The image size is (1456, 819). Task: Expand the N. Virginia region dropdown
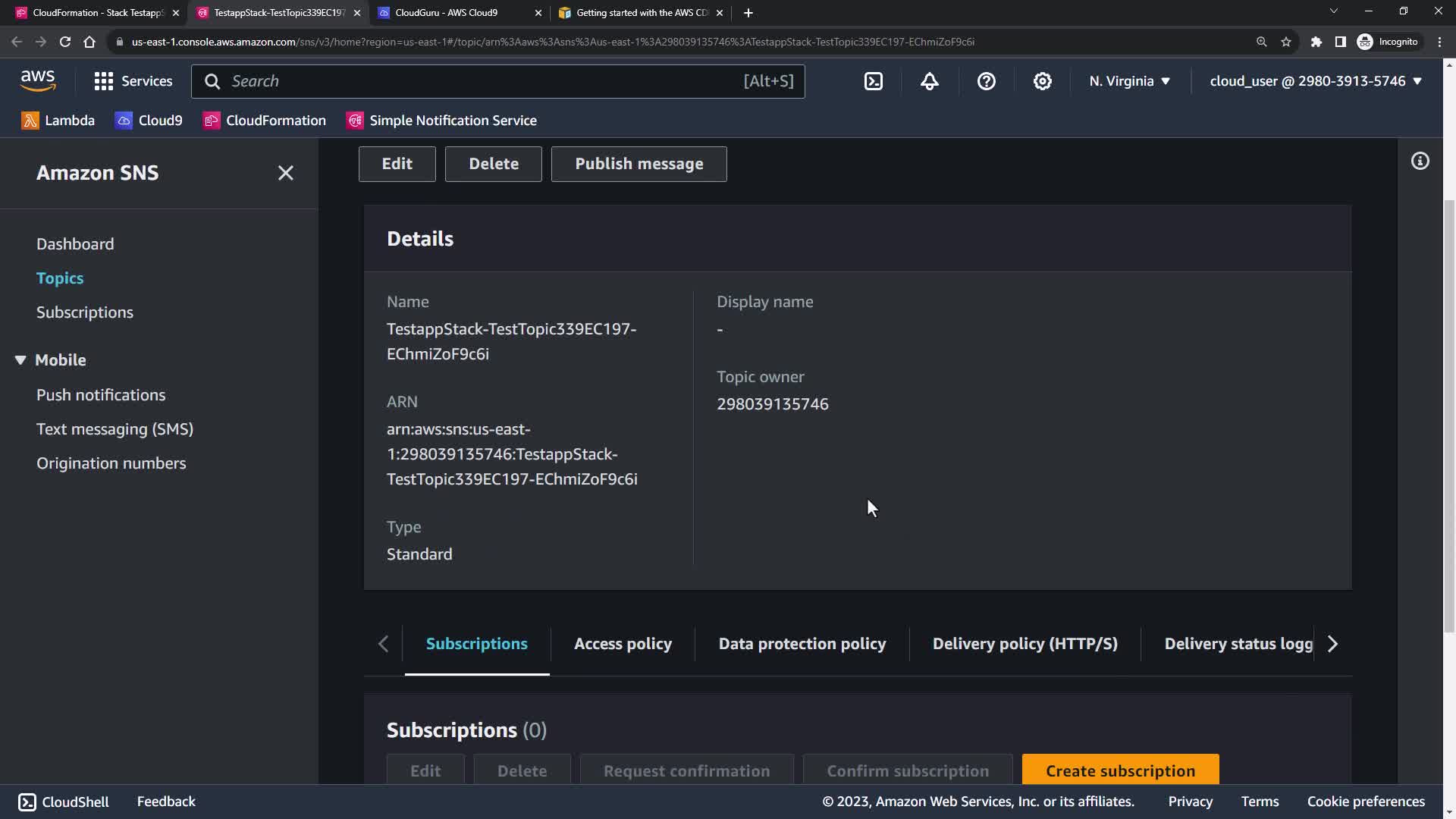point(1129,81)
